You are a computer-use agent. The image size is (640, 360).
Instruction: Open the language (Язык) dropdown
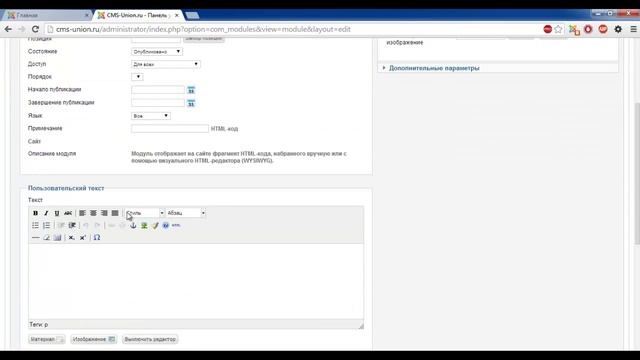[x=151, y=116]
